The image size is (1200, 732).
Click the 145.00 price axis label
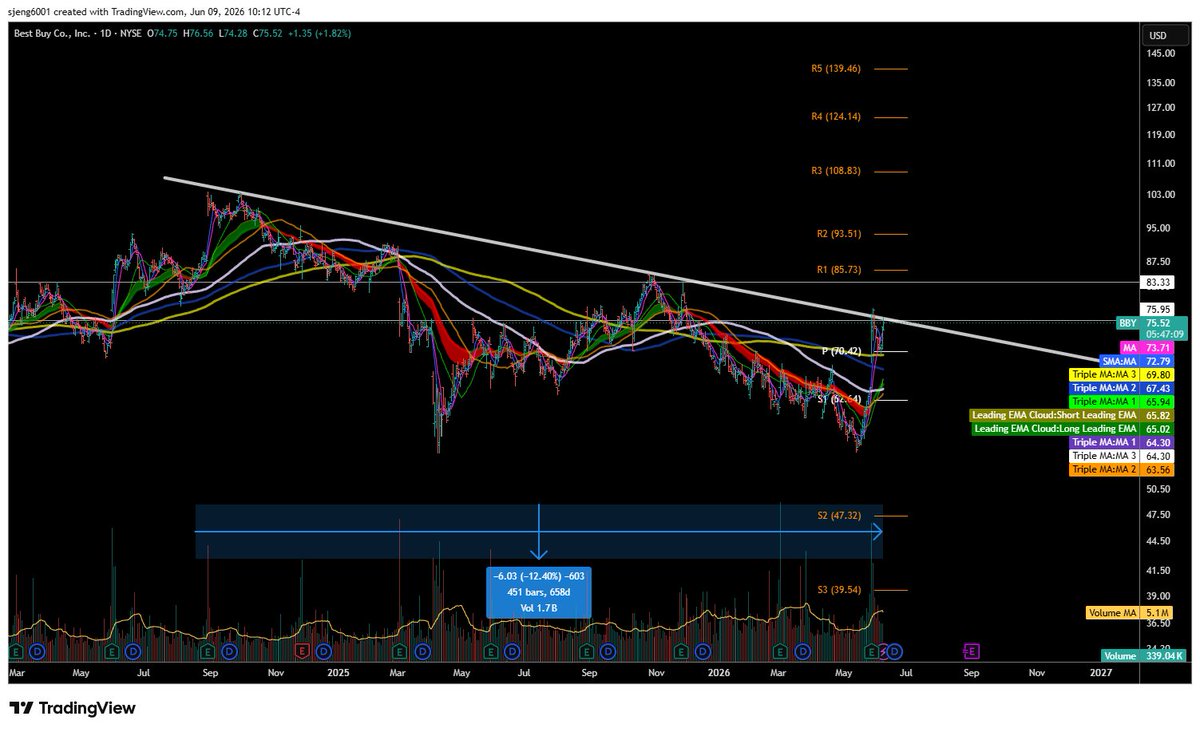coord(1160,56)
